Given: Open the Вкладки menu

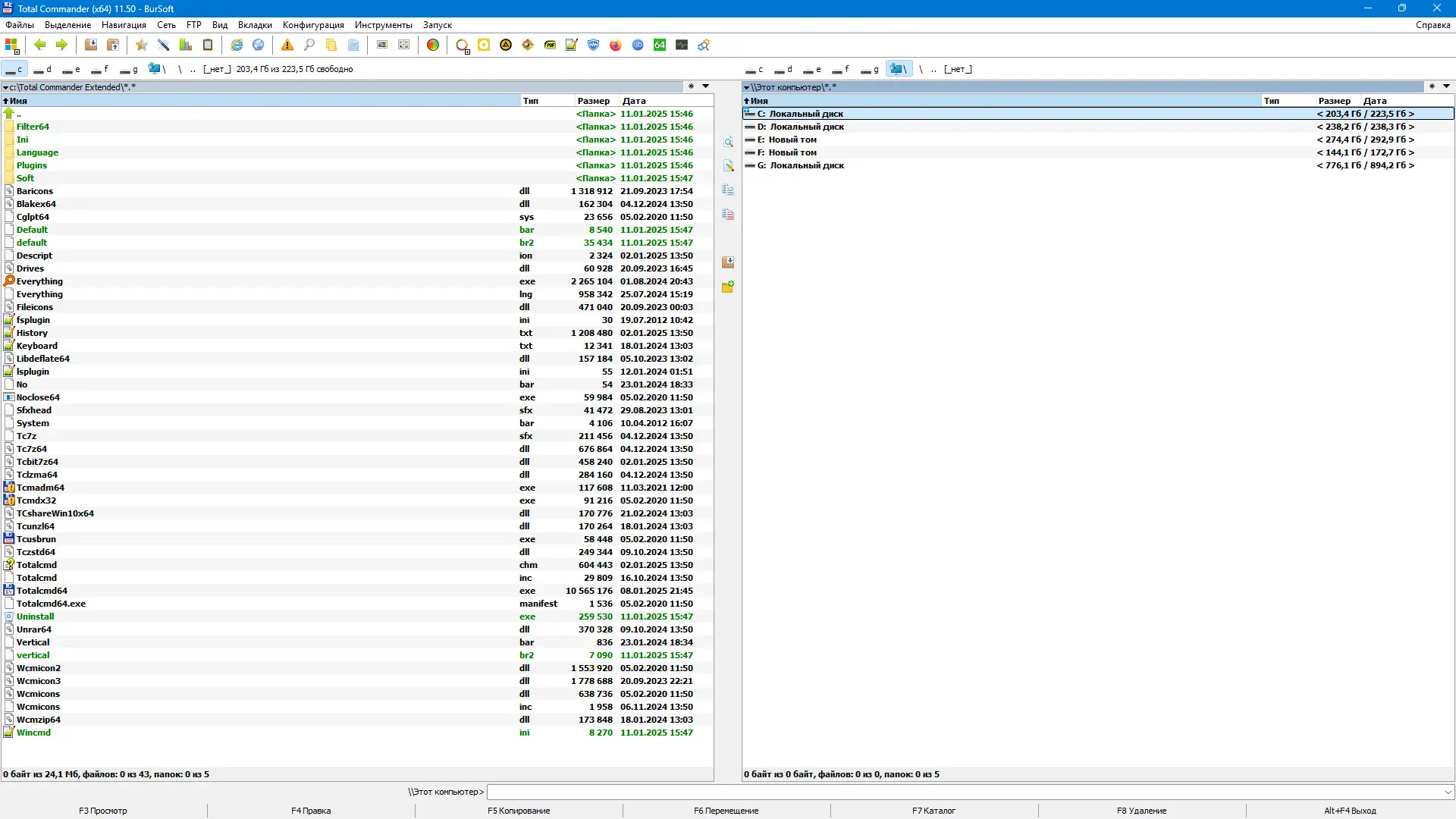Looking at the screenshot, I should tap(255, 25).
